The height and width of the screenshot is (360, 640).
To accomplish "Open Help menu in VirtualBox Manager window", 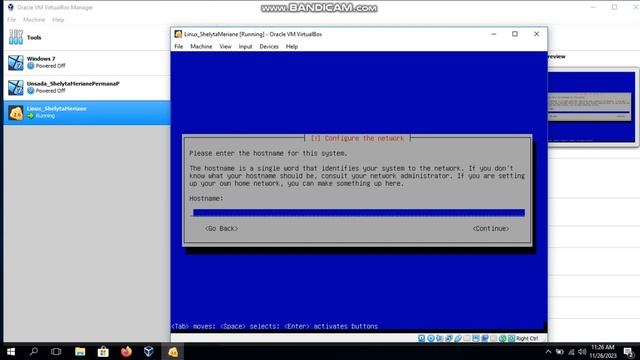I will (58, 20).
